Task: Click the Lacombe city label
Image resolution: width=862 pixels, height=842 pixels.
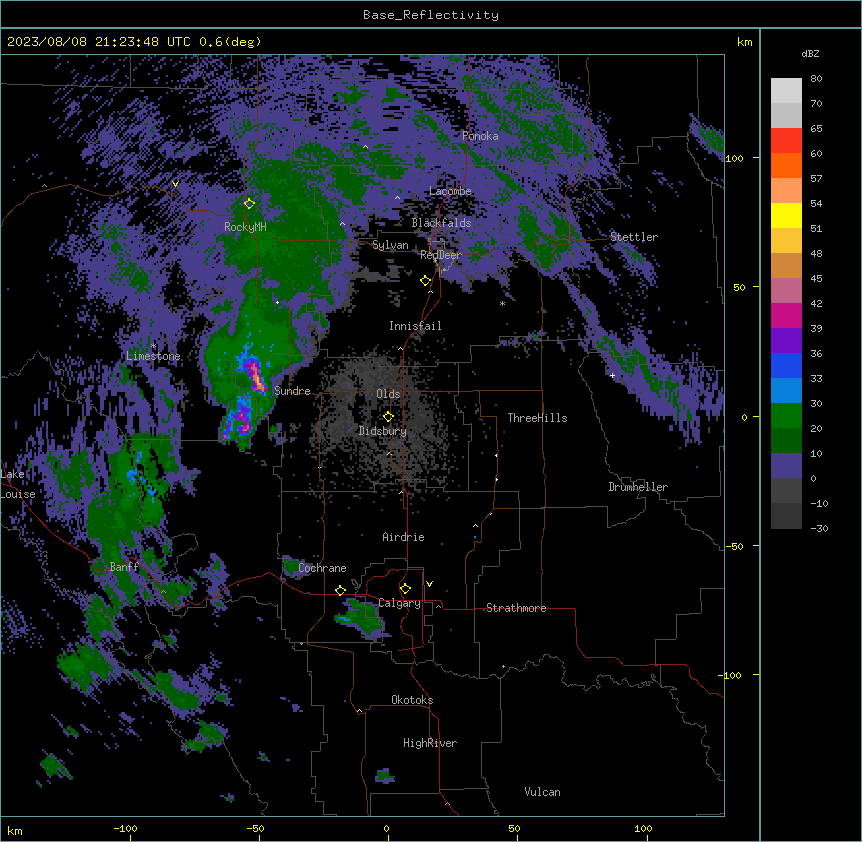Action: click(450, 191)
